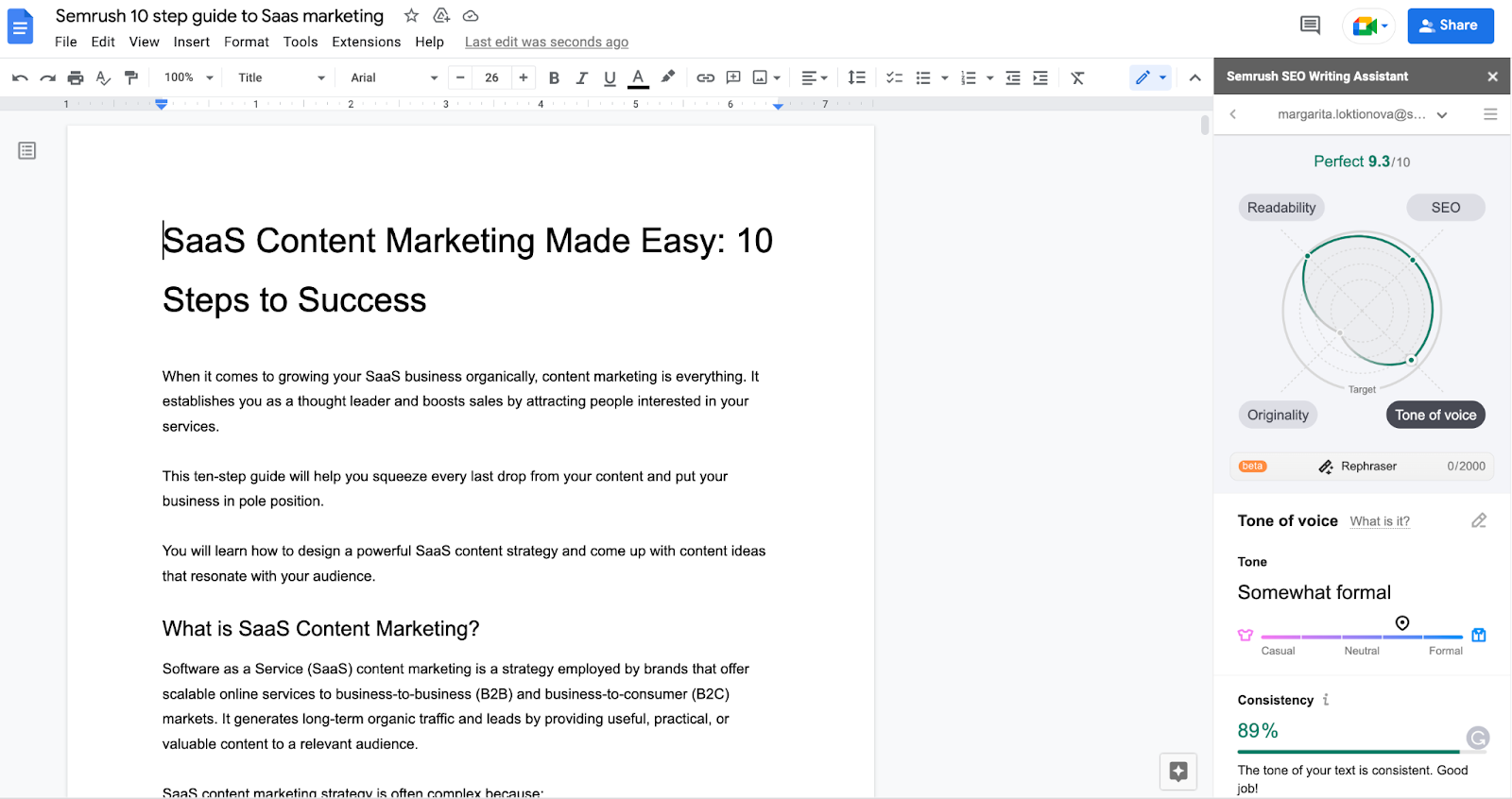The image size is (1512, 799).
Task: Open the Explore button at bottom
Action: pyautogui.click(x=1178, y=771)
